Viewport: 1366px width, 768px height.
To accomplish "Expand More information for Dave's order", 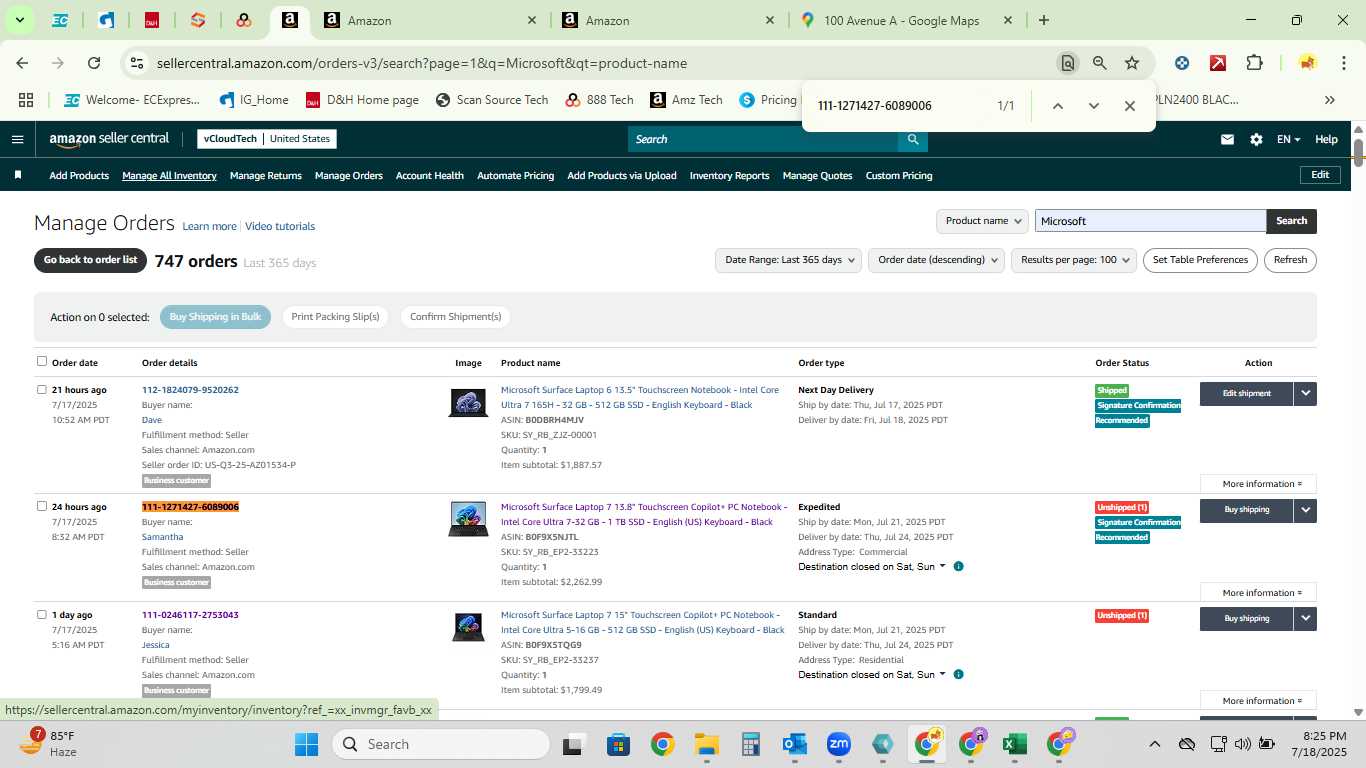I will pyautogui.click(x=1258, y=484).
